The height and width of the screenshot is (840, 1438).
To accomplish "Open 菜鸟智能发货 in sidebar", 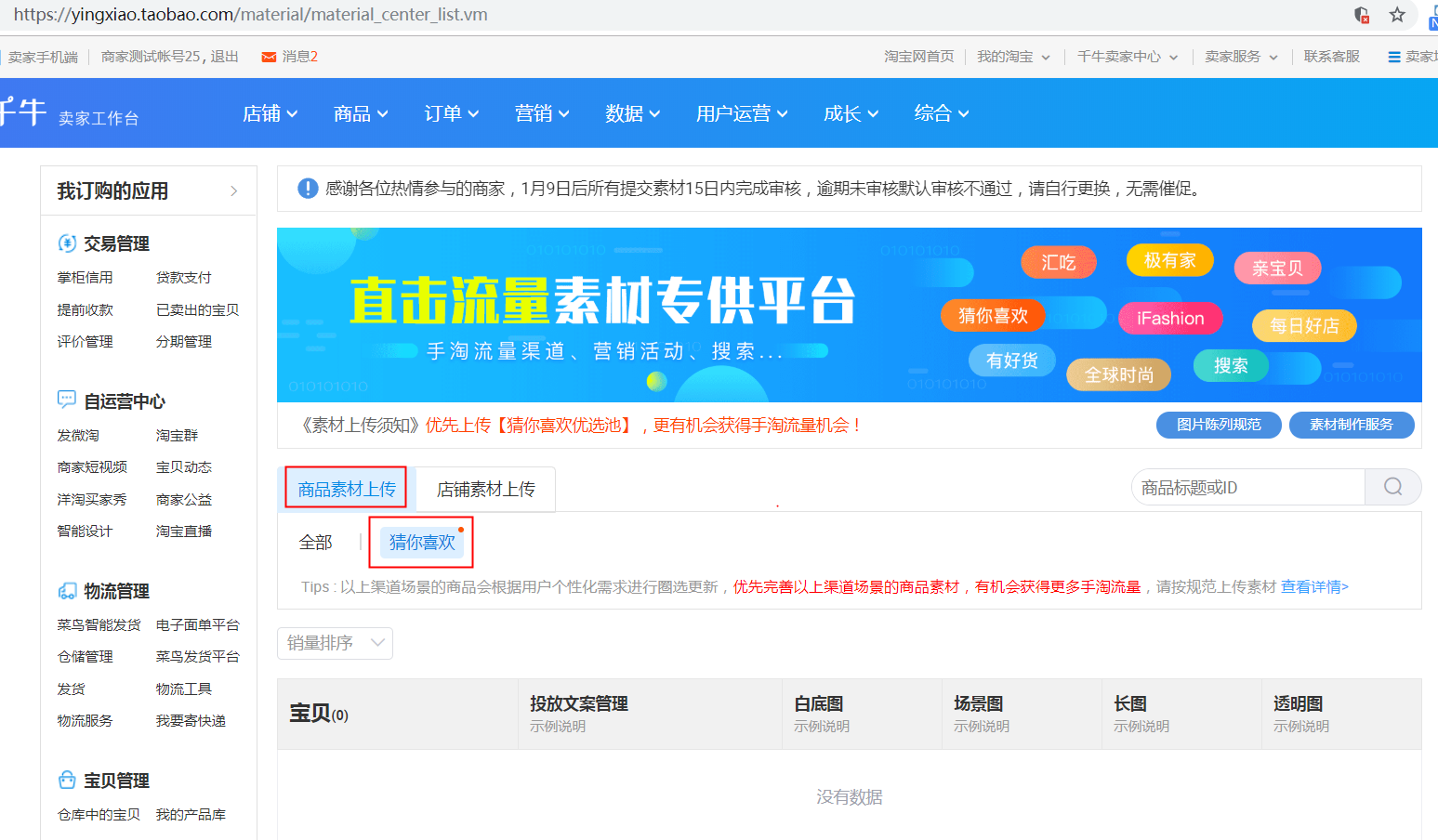I will pos(99,625).
